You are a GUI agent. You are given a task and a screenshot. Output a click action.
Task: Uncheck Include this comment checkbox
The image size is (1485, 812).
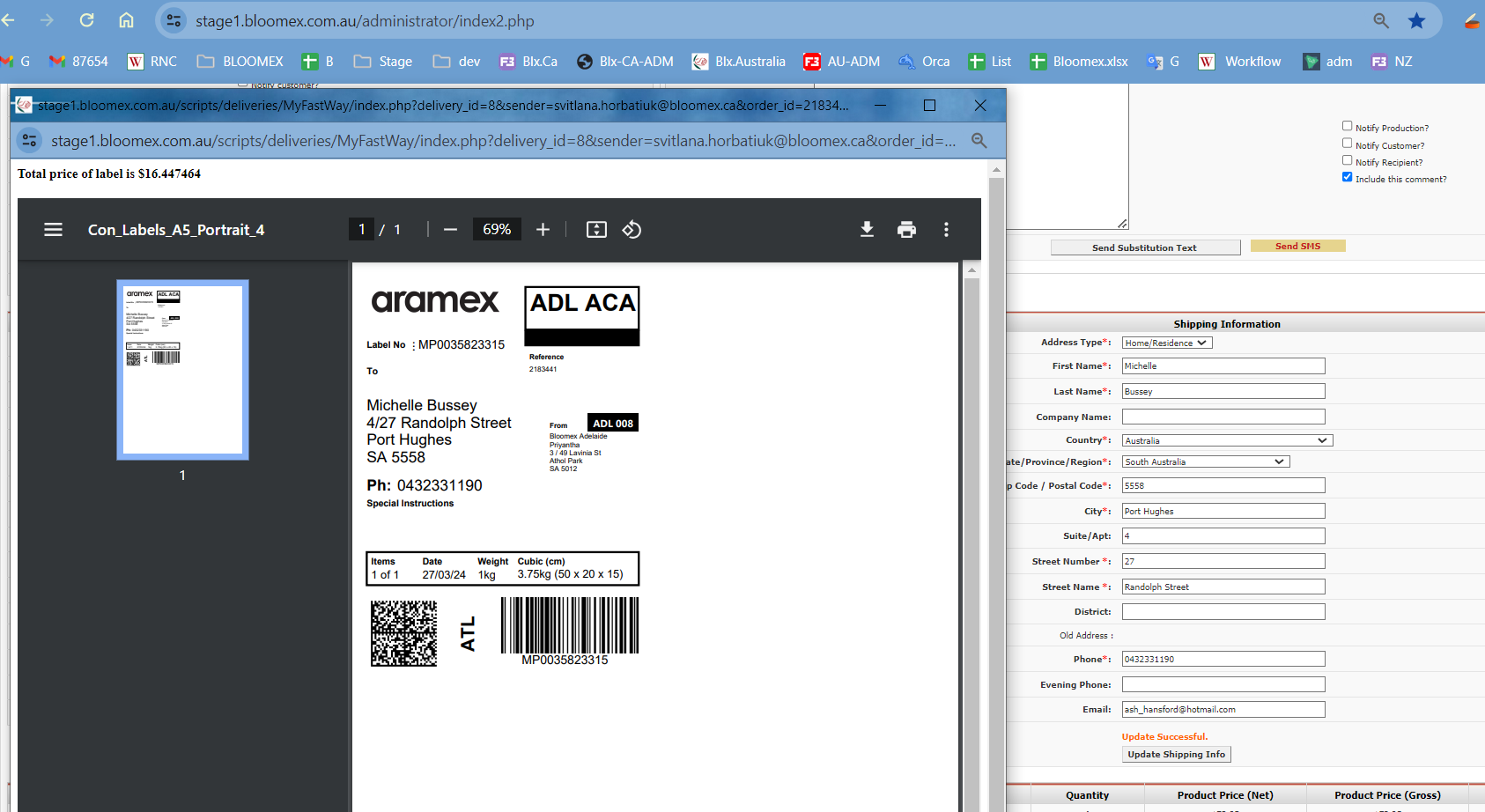1347,177
